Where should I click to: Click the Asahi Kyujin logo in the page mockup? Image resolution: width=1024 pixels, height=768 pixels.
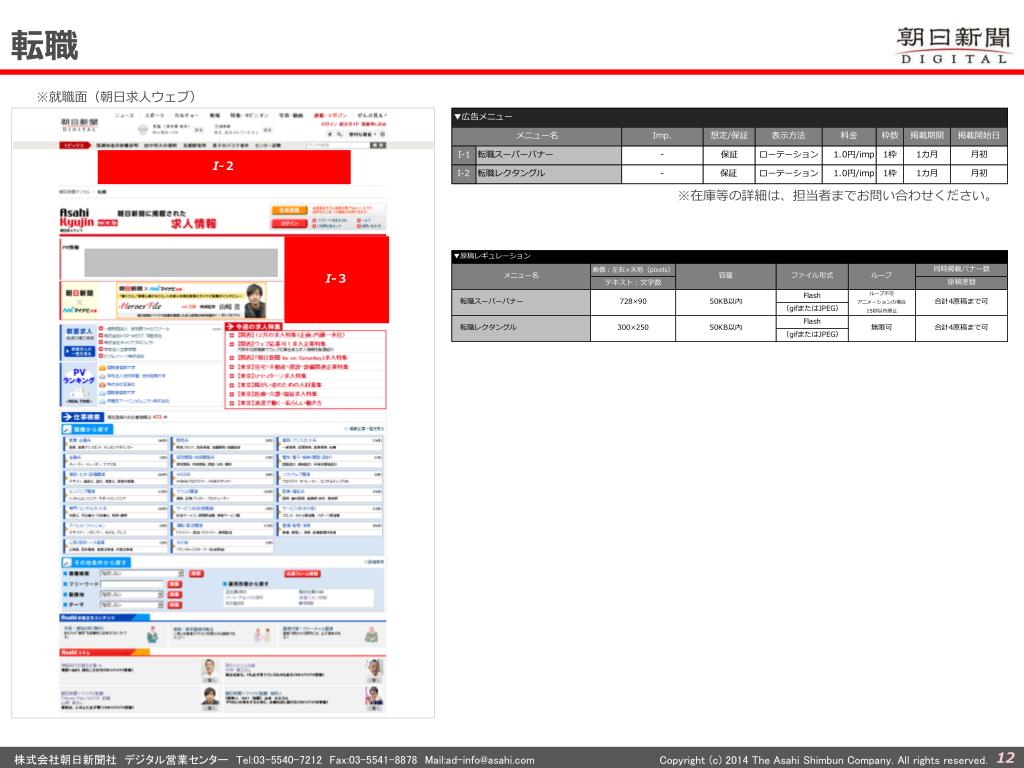tap(89, 220)
